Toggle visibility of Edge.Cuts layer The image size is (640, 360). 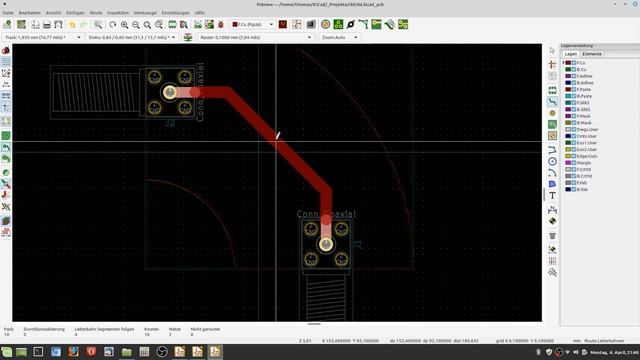[574, 156]
